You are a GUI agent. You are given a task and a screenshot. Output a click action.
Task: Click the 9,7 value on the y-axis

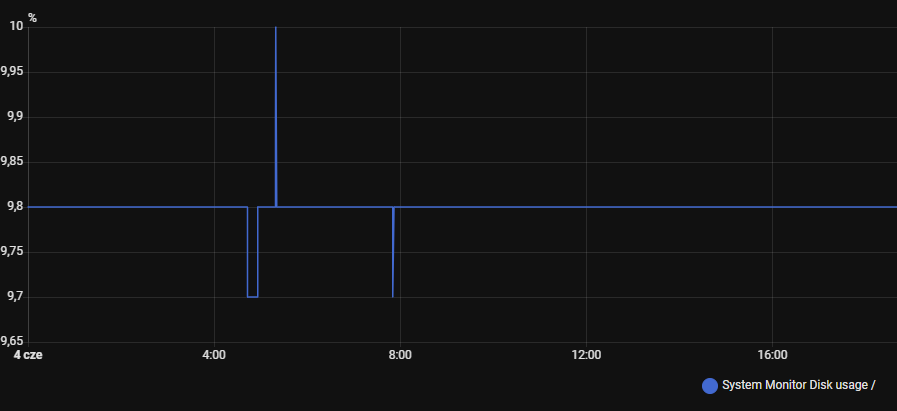pyautogui.click(x=15, y=297)
